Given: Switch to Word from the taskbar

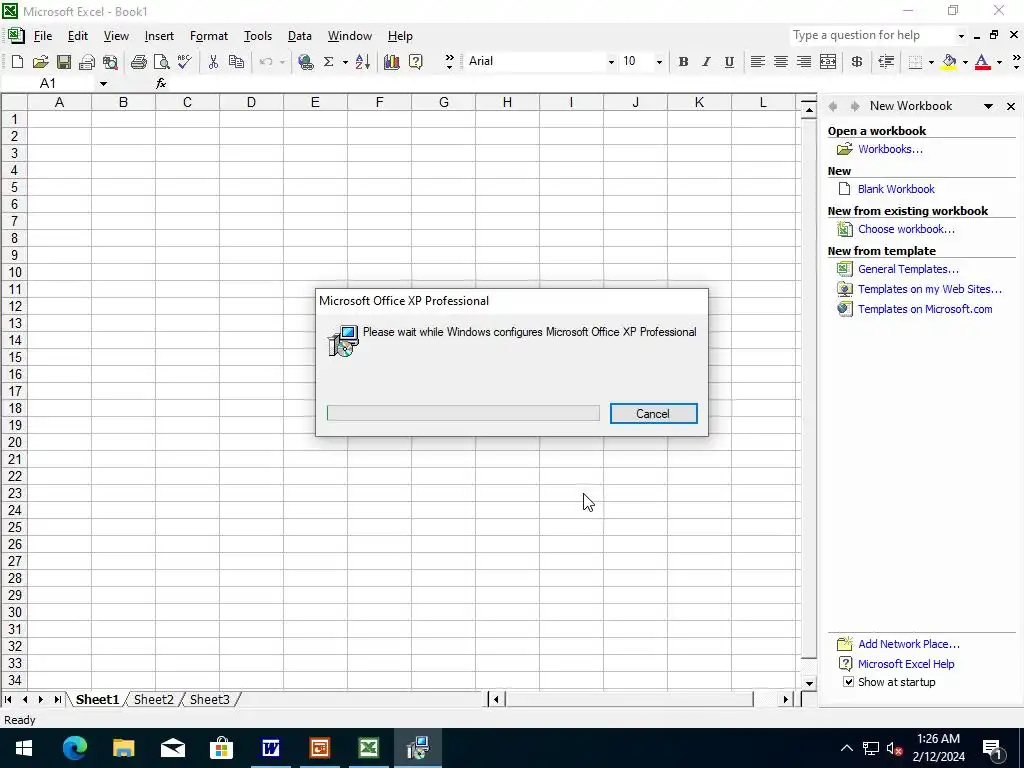Looking at the screenshot, I should click(x=270, y=748).
